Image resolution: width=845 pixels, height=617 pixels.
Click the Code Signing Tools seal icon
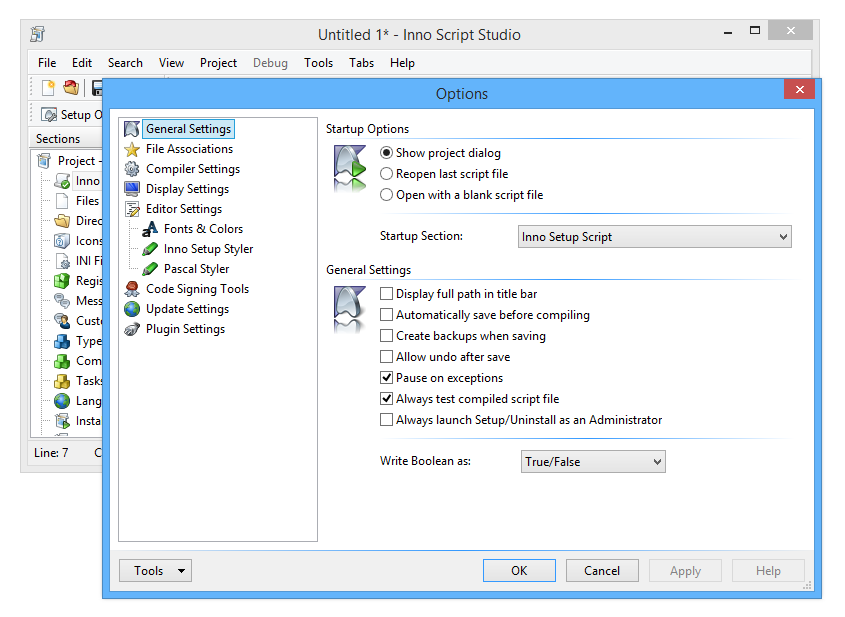click(x=132, y=289)
